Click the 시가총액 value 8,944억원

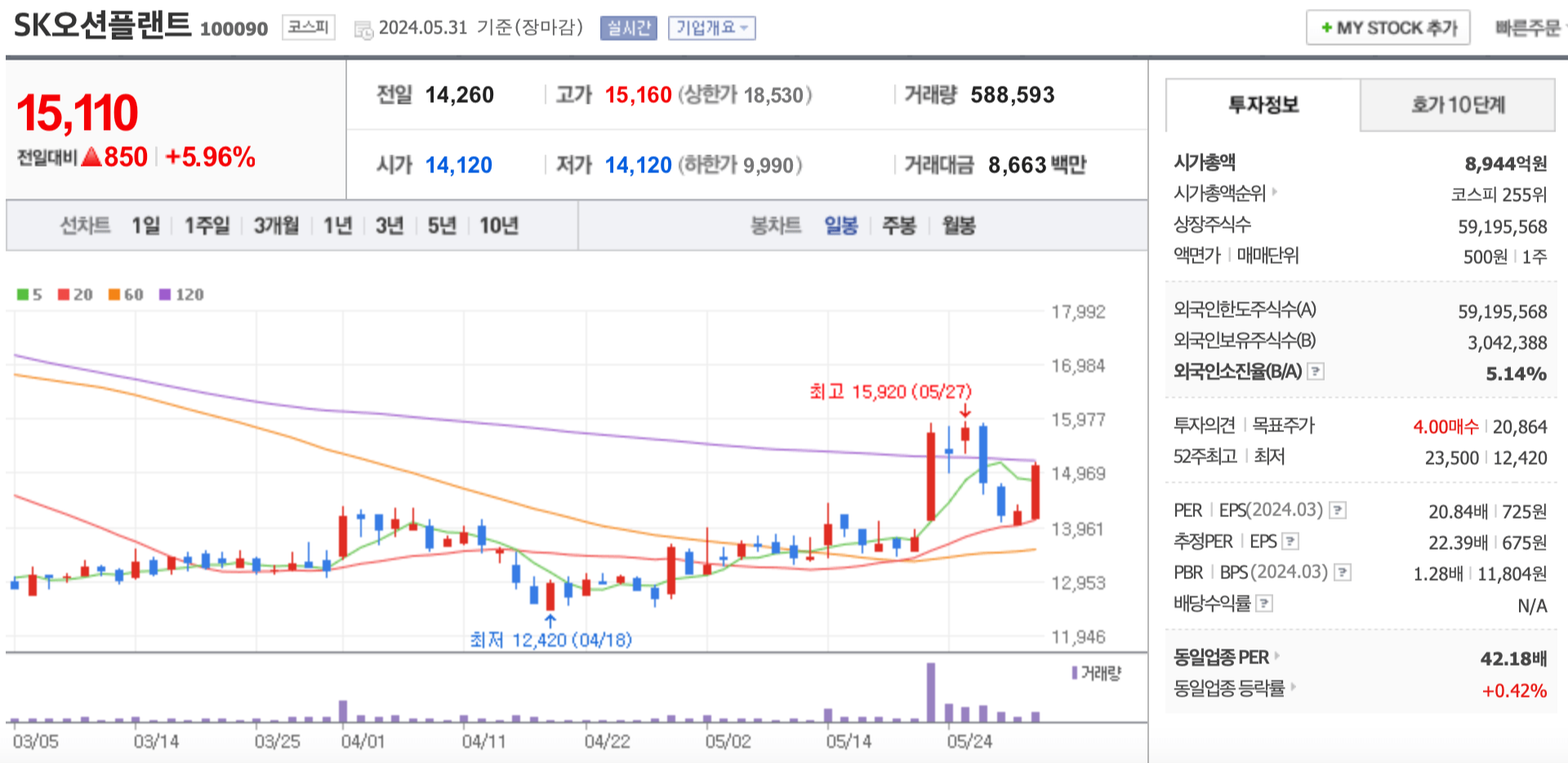click(x=1506, y=163)
